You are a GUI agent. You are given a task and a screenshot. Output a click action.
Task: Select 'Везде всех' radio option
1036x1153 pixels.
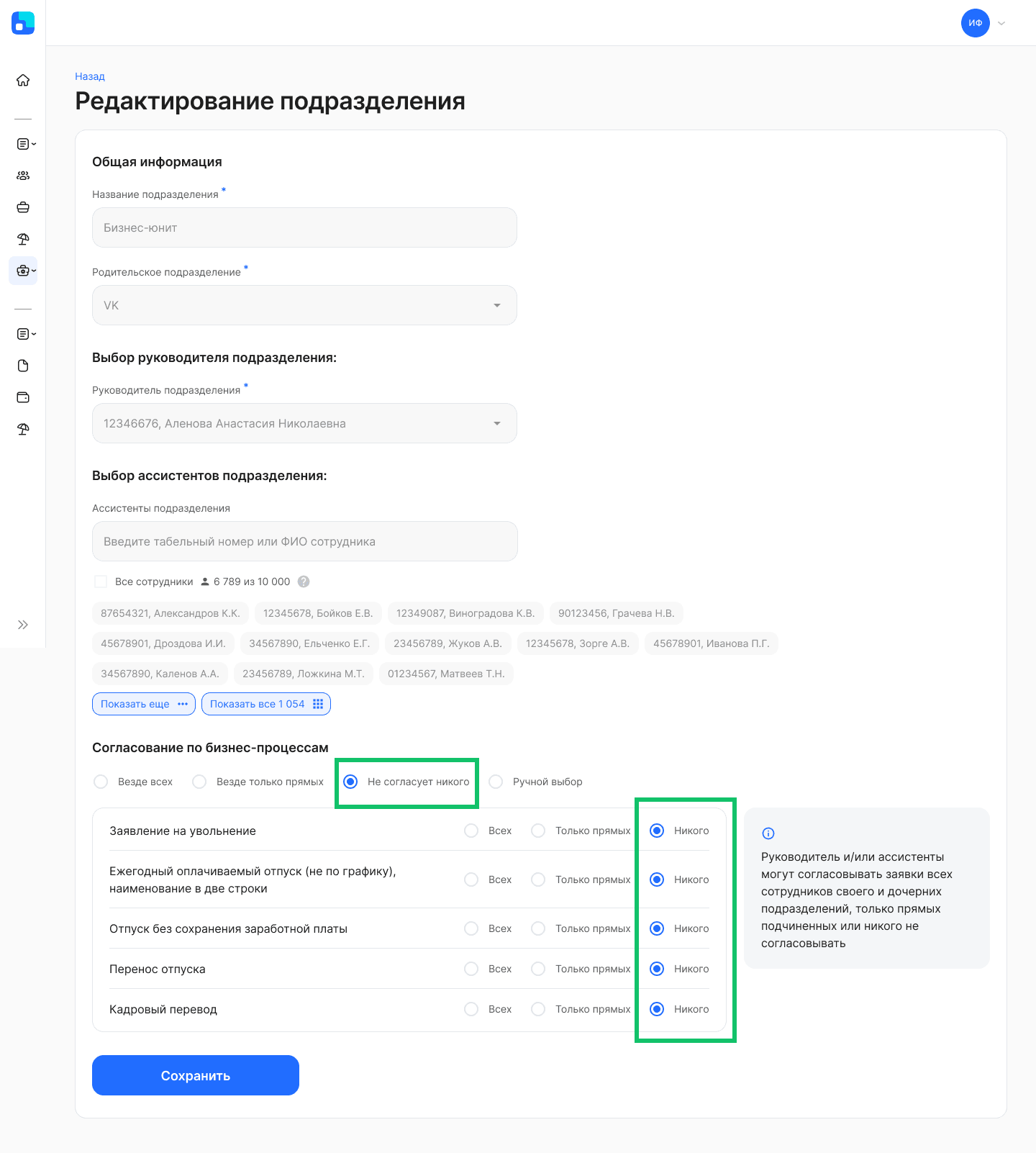click(x=101, y=782)
